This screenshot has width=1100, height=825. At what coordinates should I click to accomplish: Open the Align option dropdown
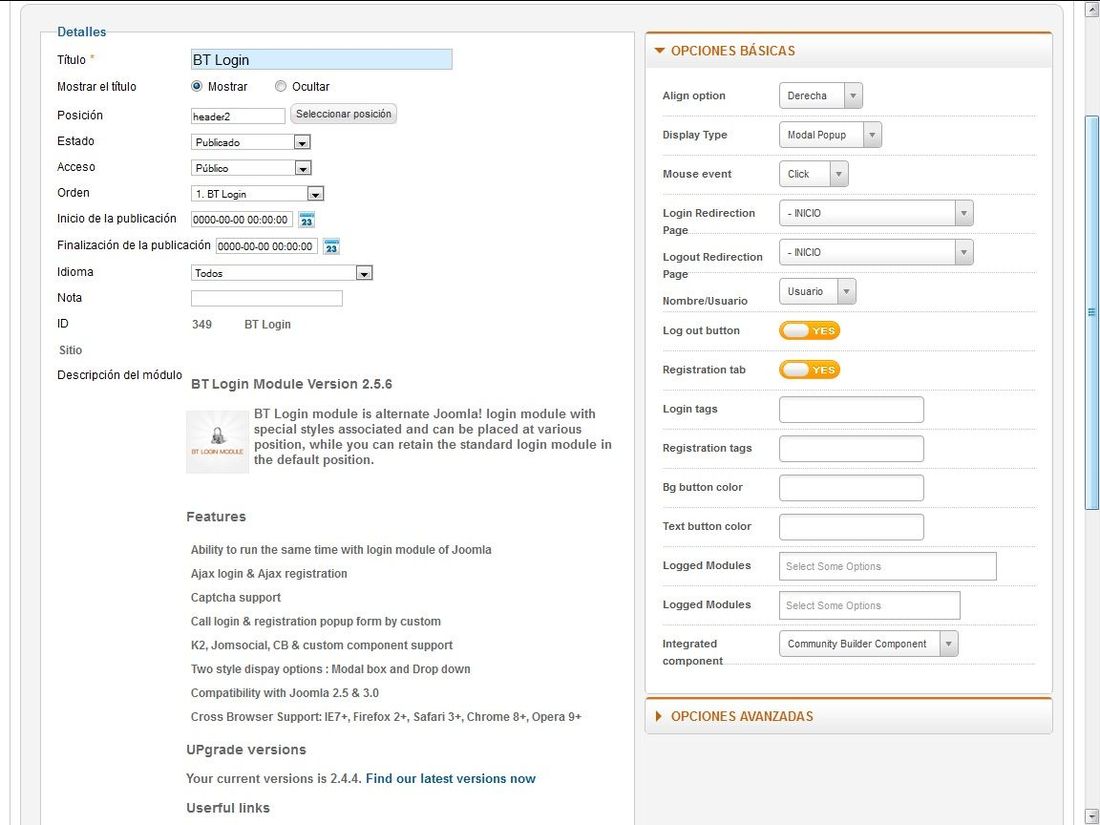pyautogui.click(x=821, y=95)
